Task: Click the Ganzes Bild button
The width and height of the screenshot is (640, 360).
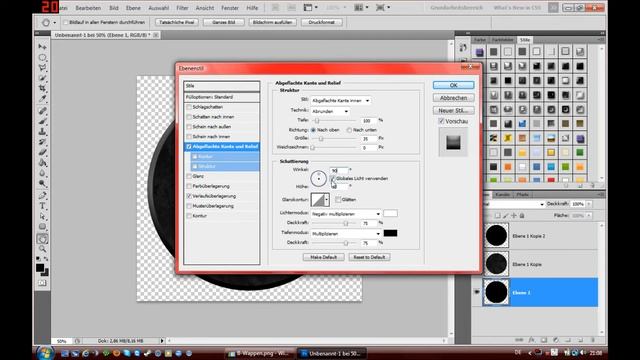Action: (x=224, y=22)
